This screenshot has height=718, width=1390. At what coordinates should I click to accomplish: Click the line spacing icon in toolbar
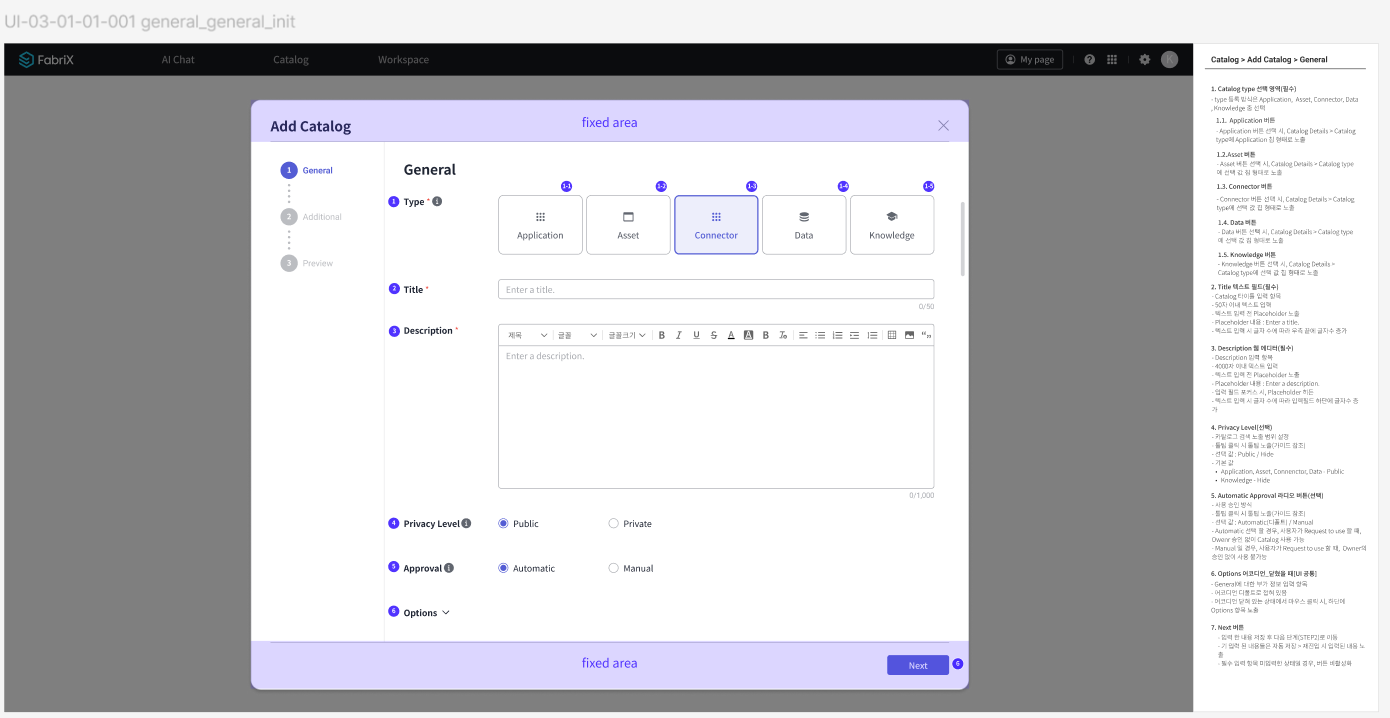click(872, 335)
